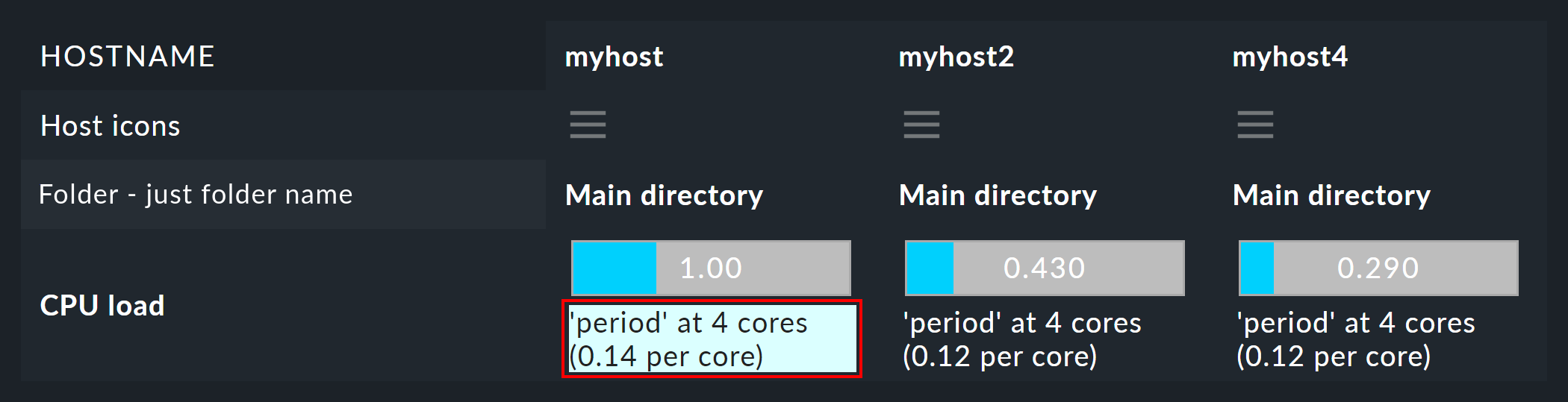Click the myhost hostname link
This screenshot has height=402, width=1568.
pyautogui.click(x=614, y=57)
